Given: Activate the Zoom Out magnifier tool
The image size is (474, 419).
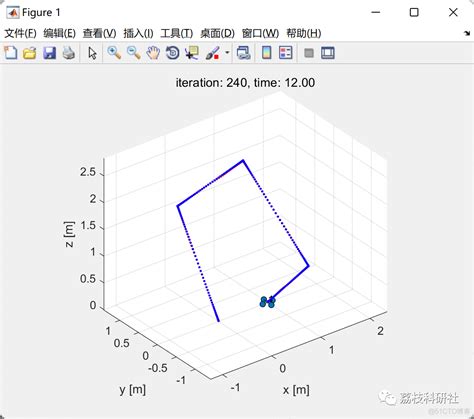Looking at the screenshot, I should pyautogui.click(x=134, y=53).
